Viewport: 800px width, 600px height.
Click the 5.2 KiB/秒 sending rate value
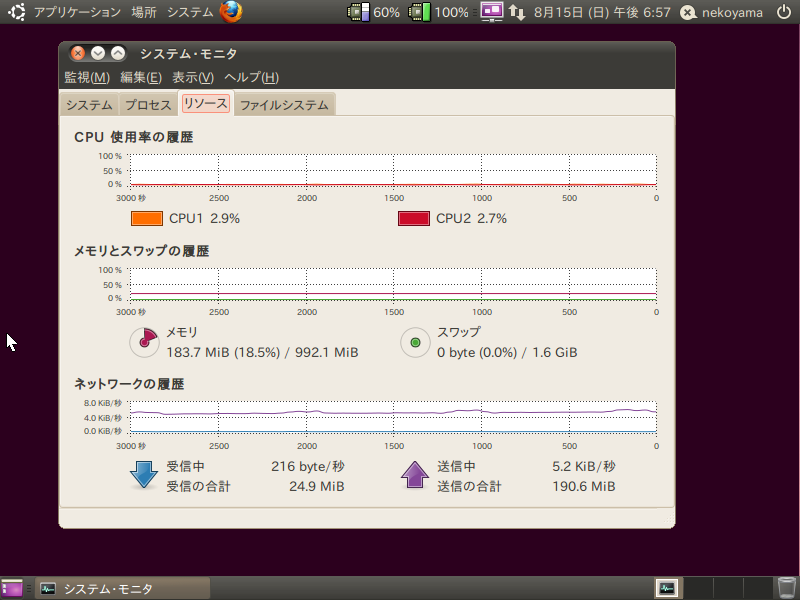pos(584,466)
